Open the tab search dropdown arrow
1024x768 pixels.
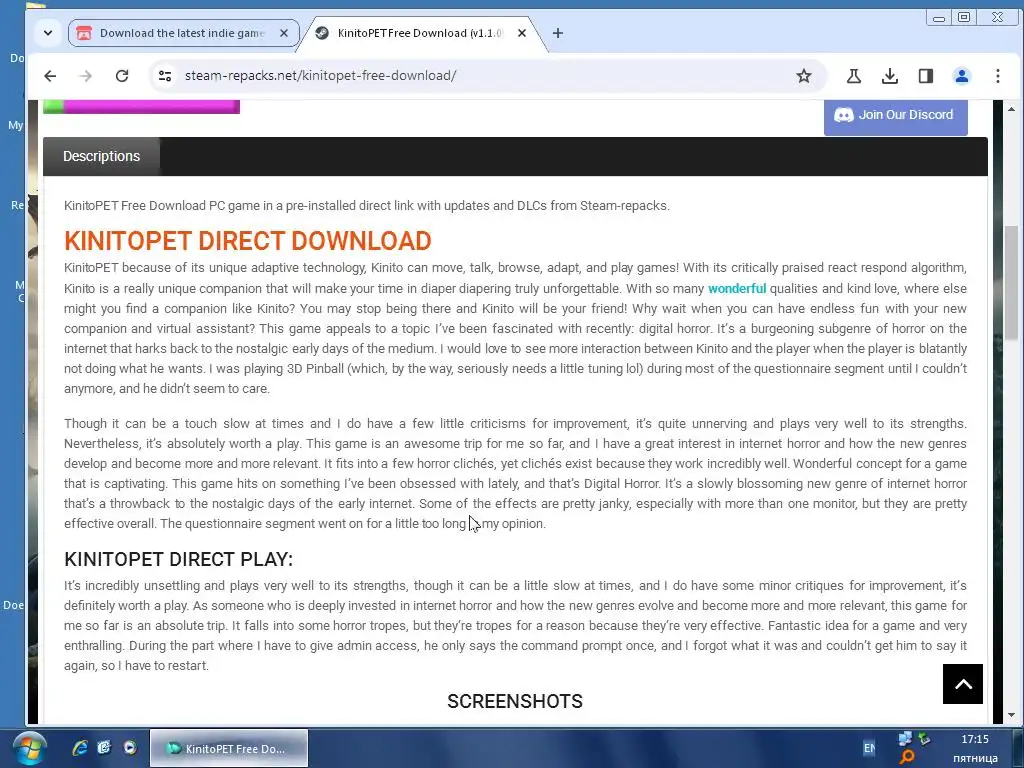tap(48, 33)
